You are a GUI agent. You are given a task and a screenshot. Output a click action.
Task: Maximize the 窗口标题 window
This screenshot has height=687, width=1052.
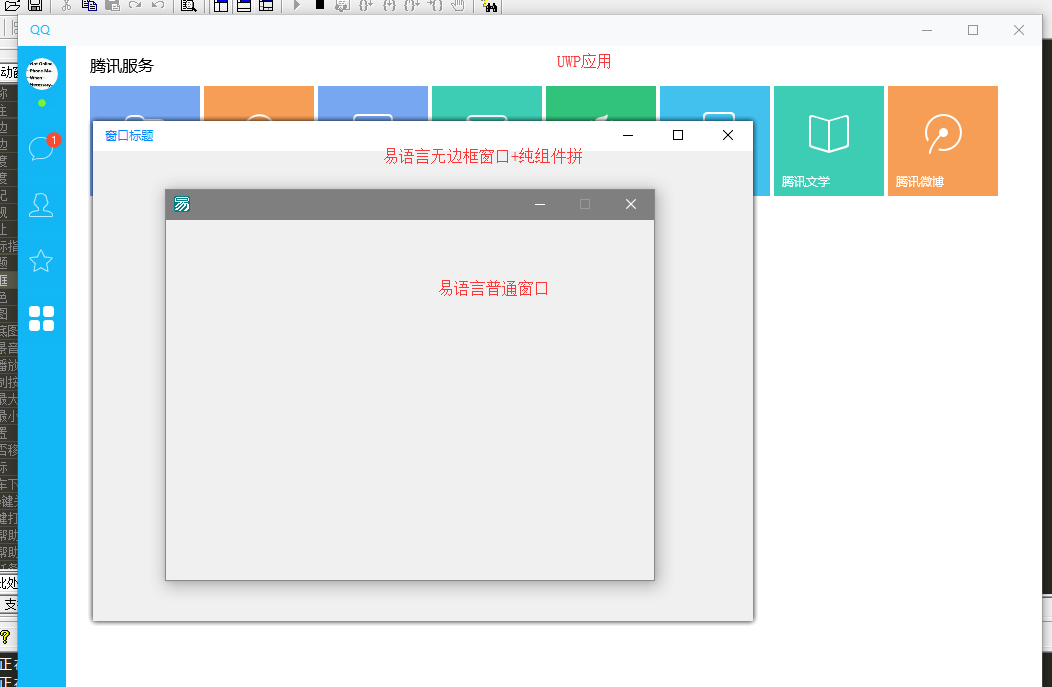click(678, 135)
